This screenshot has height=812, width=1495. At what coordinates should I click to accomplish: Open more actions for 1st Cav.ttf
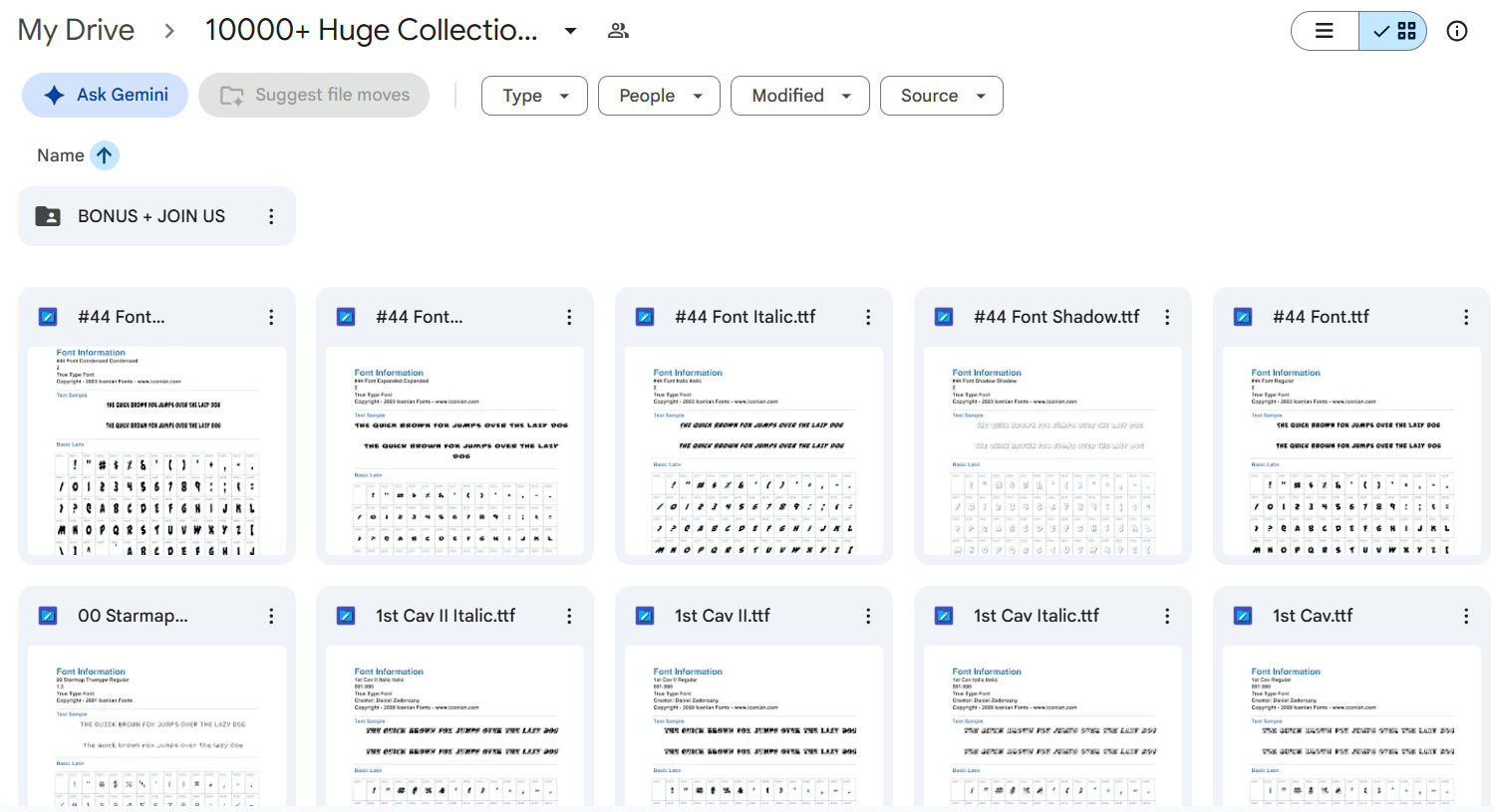[1466, 616]
